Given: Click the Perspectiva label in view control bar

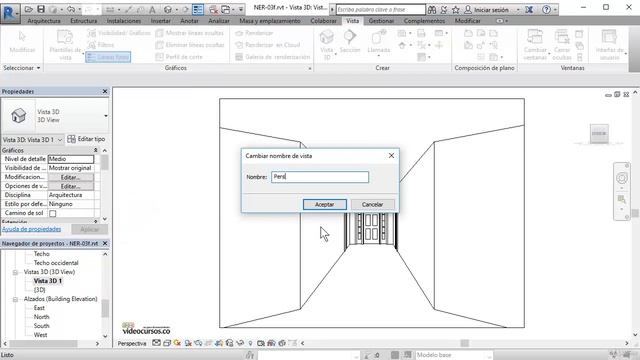Looking at the screenshot, I should (x=132, y=344).
